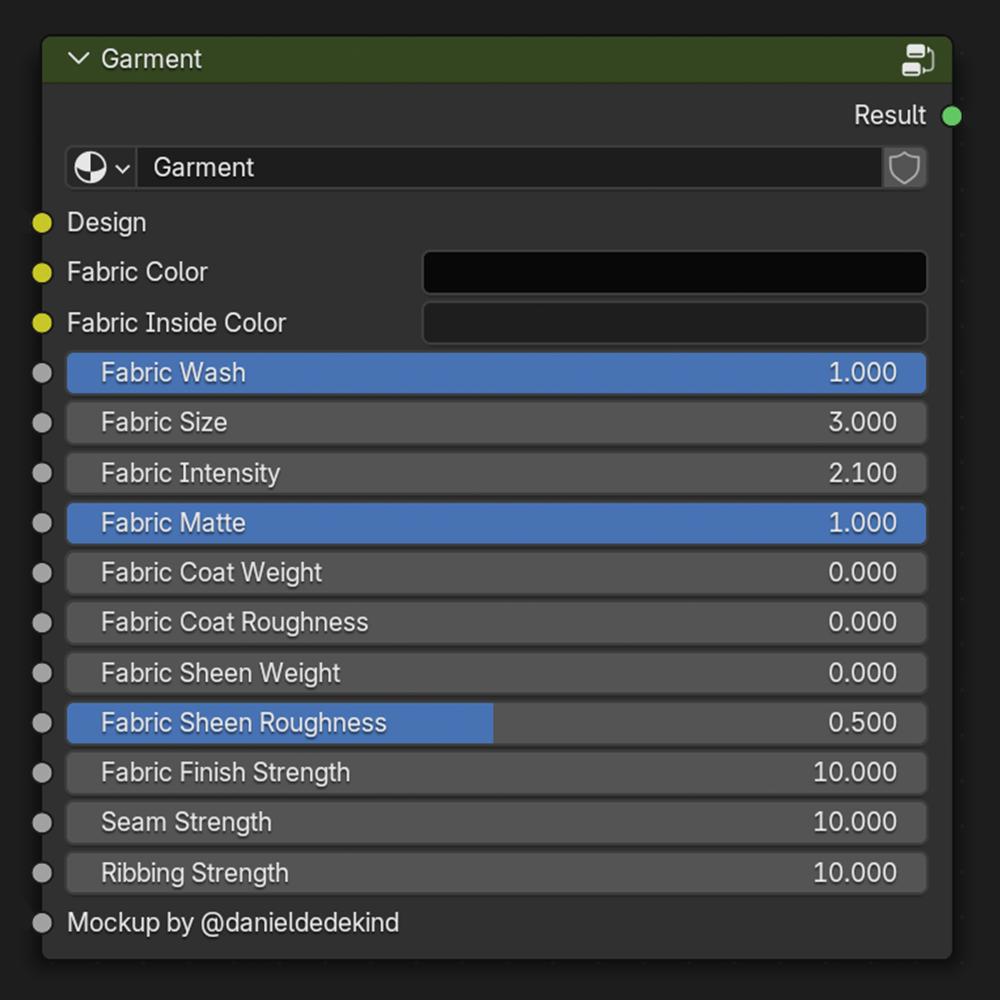Open the Fabric Color swatch picker
The height and width of the screenshot is (1000, 1000).
click(x=675, y=272)
